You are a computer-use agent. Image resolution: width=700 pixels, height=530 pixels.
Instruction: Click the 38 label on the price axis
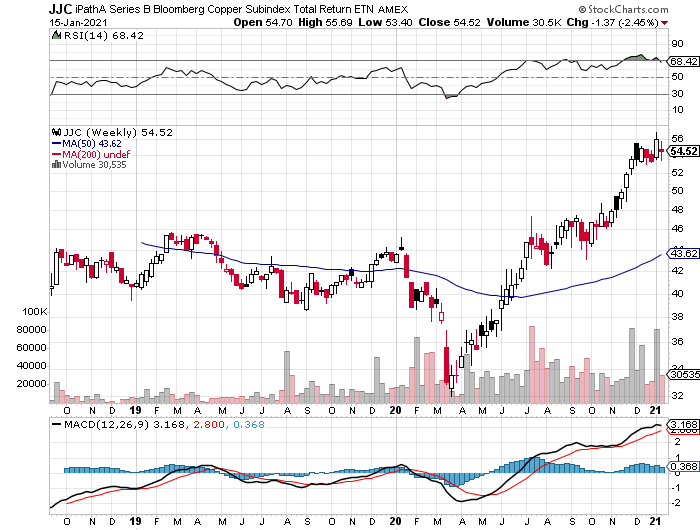coord(677,317)
